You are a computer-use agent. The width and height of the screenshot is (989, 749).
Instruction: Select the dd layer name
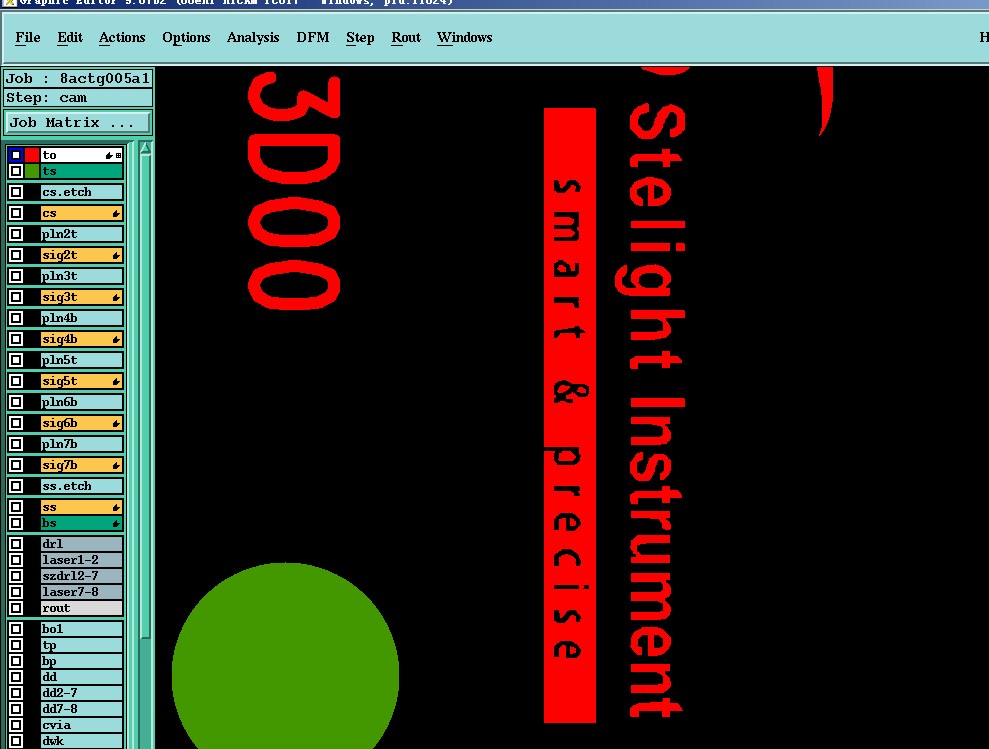[x=81, y=677]
